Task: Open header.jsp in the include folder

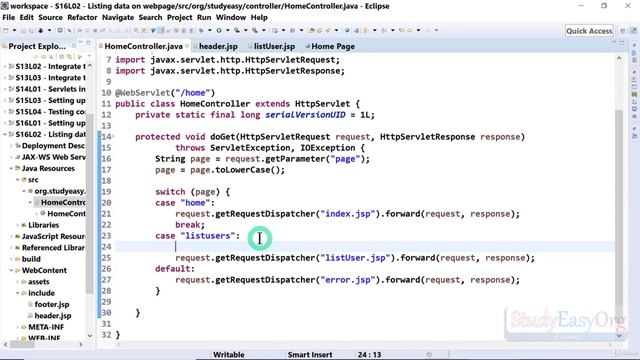Action: (x=53, y=316)
